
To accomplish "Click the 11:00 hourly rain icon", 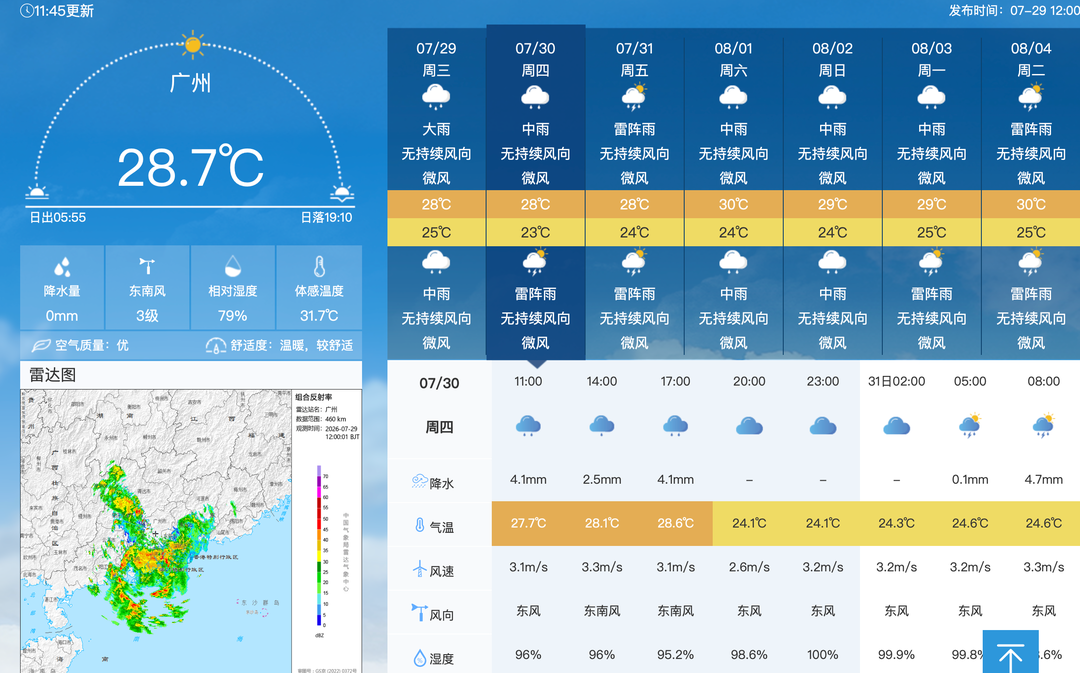I will pos(528,426).
